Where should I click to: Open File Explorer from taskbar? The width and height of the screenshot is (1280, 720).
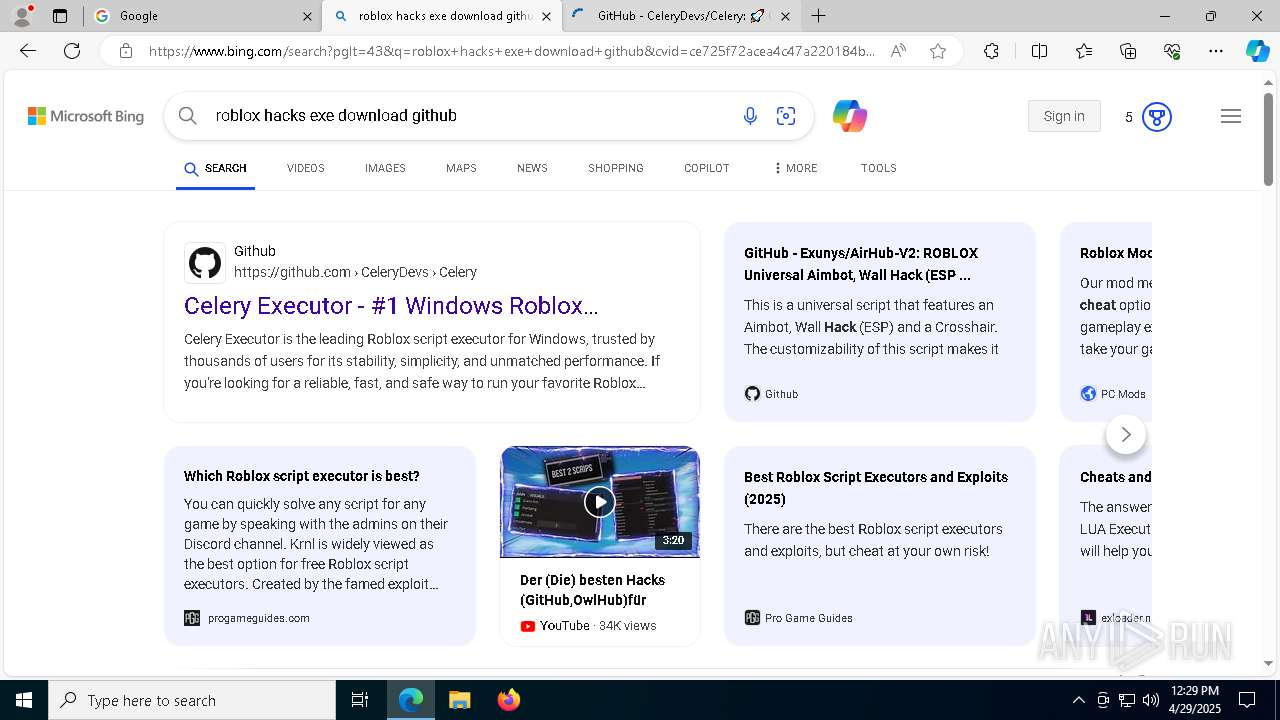tap(459, 700)
